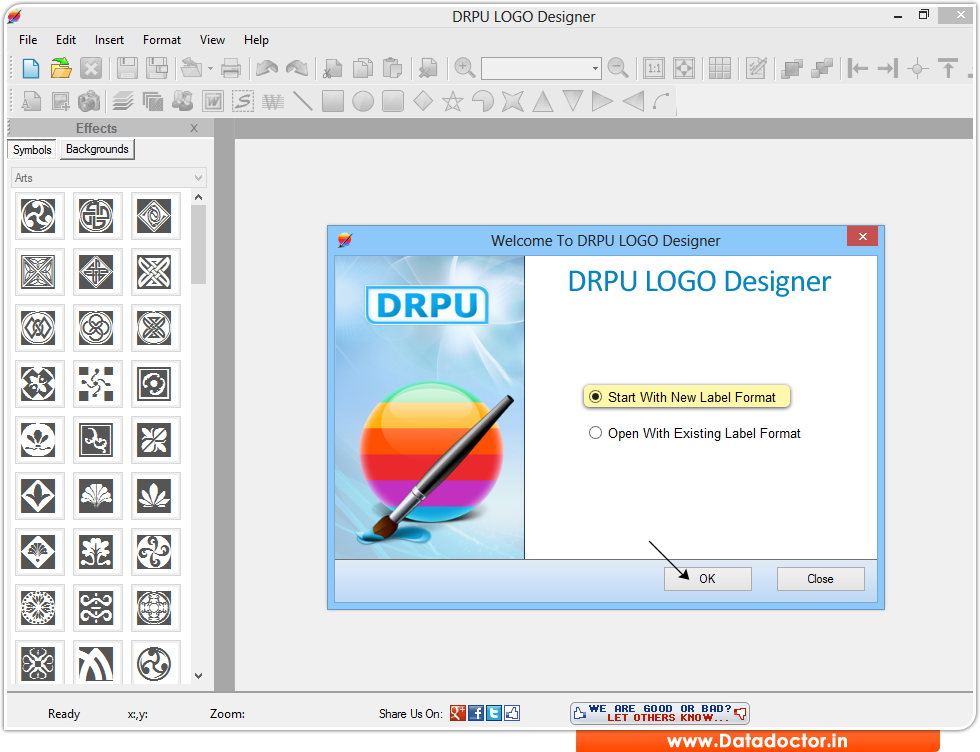Select the Undo arrow icon
Viewport: 980px width, 752px height.
[x=266, y=68]
